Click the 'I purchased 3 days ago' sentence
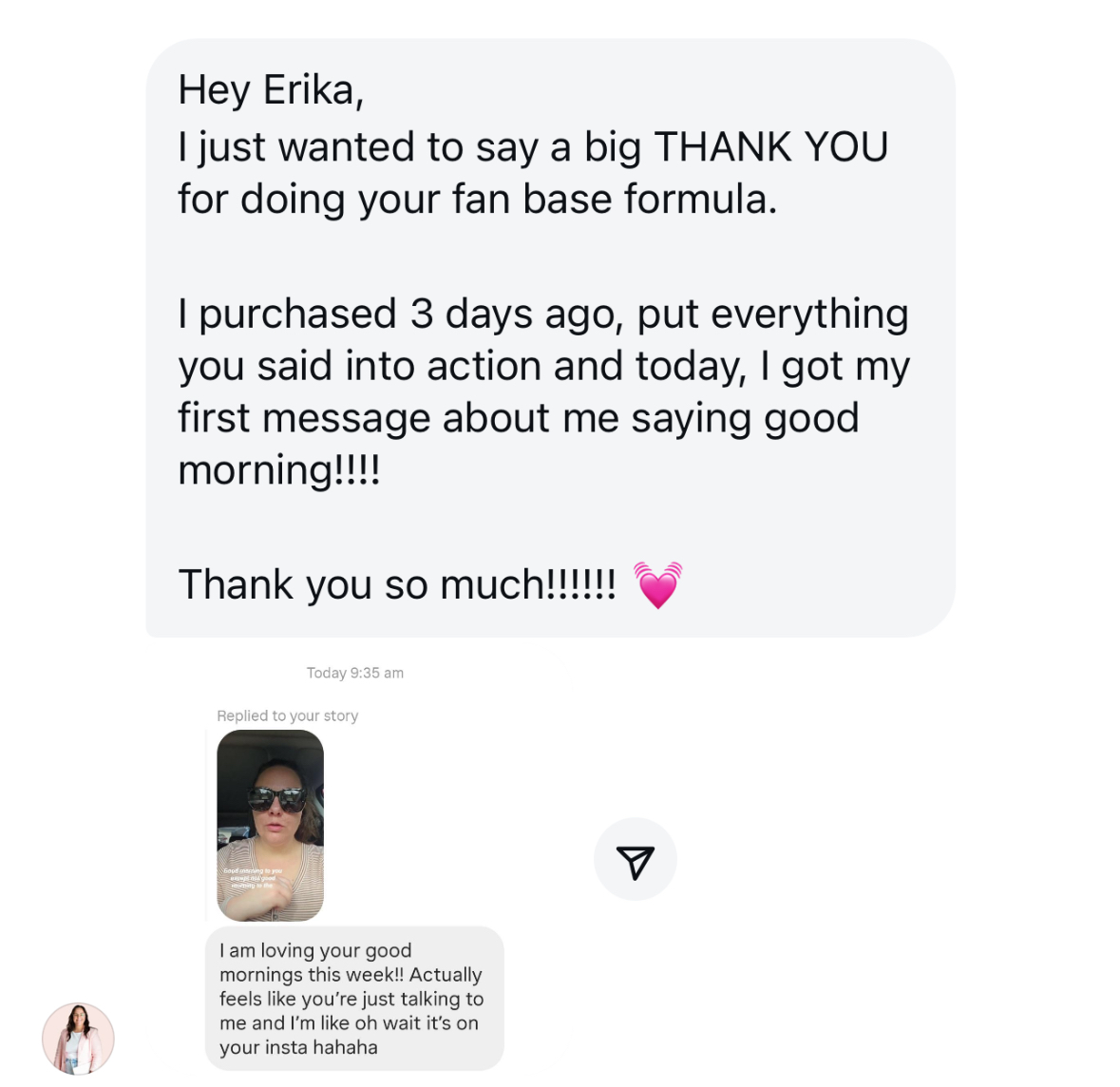 [401, 315]
